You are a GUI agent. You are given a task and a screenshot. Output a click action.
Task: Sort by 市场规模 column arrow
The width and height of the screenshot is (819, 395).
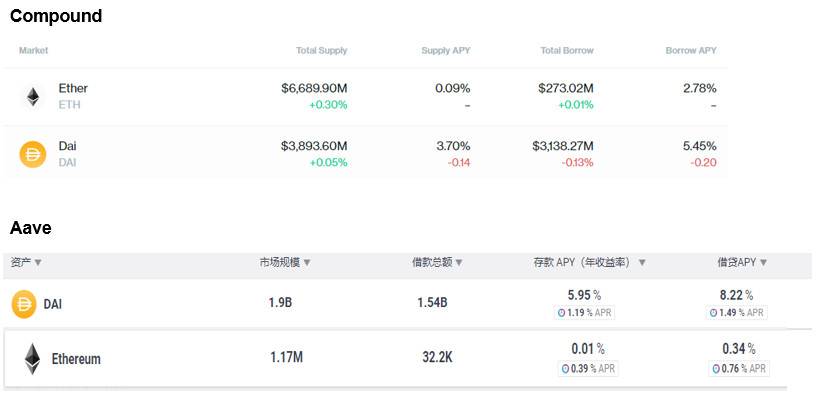(x=307, y=263)
